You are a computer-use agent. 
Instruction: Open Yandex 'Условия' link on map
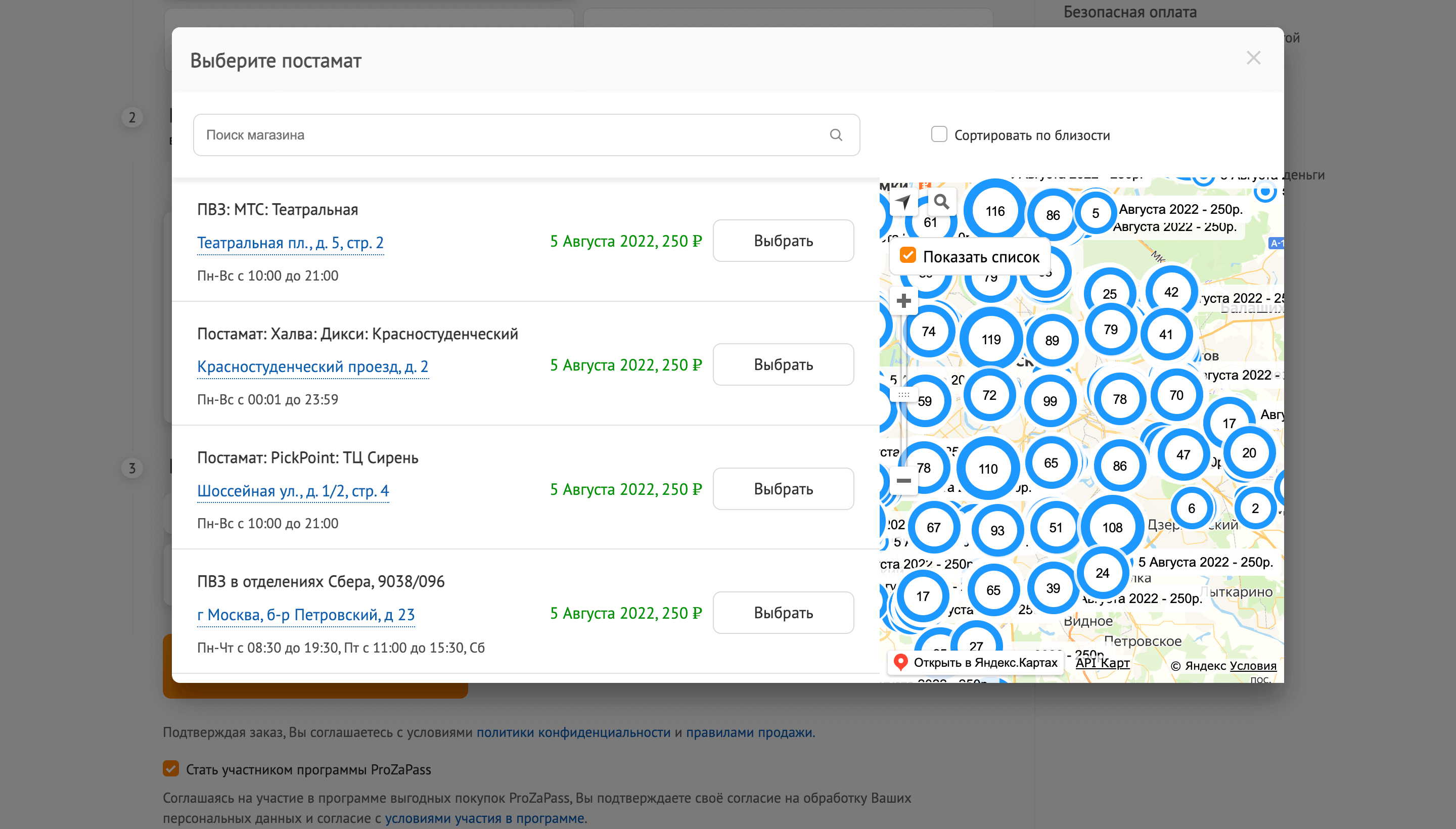pos(1252,666)
